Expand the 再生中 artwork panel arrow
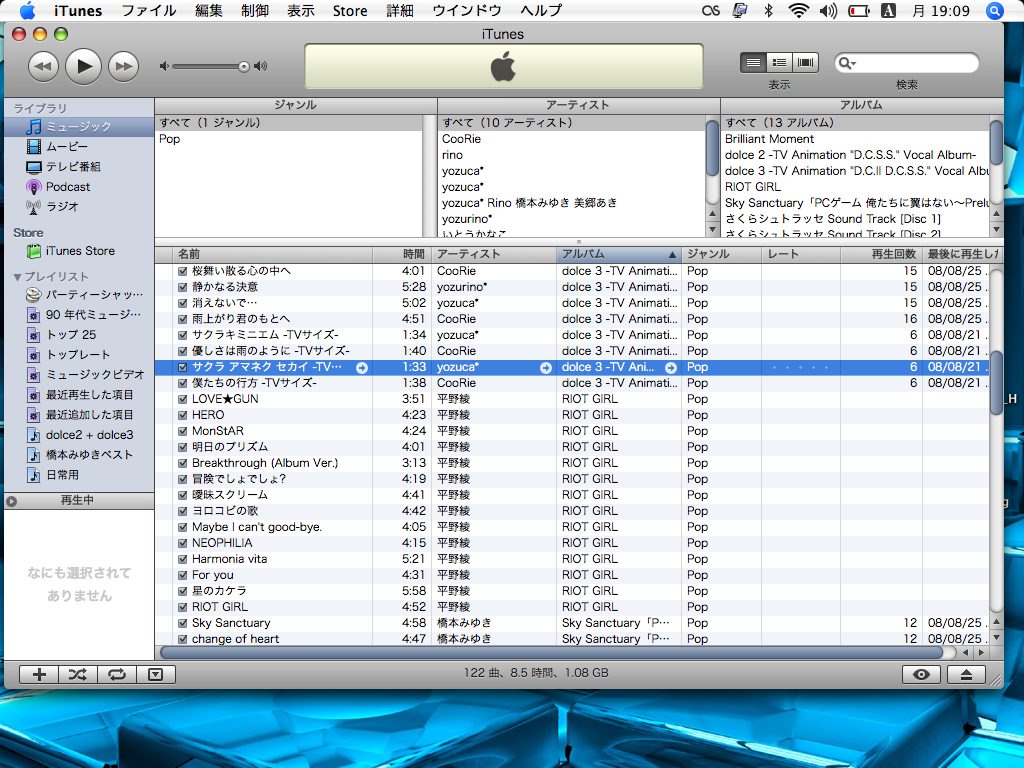This screenshot has height=768, width=1024. [x=12, y=501]
